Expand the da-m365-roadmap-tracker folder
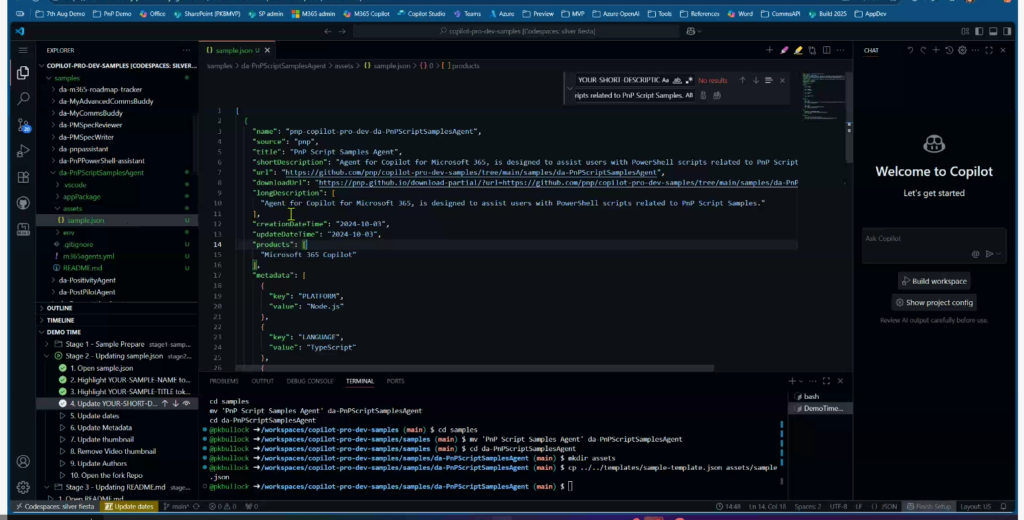Viewport: 1024px width, 520px height. (x=54, y=89)
